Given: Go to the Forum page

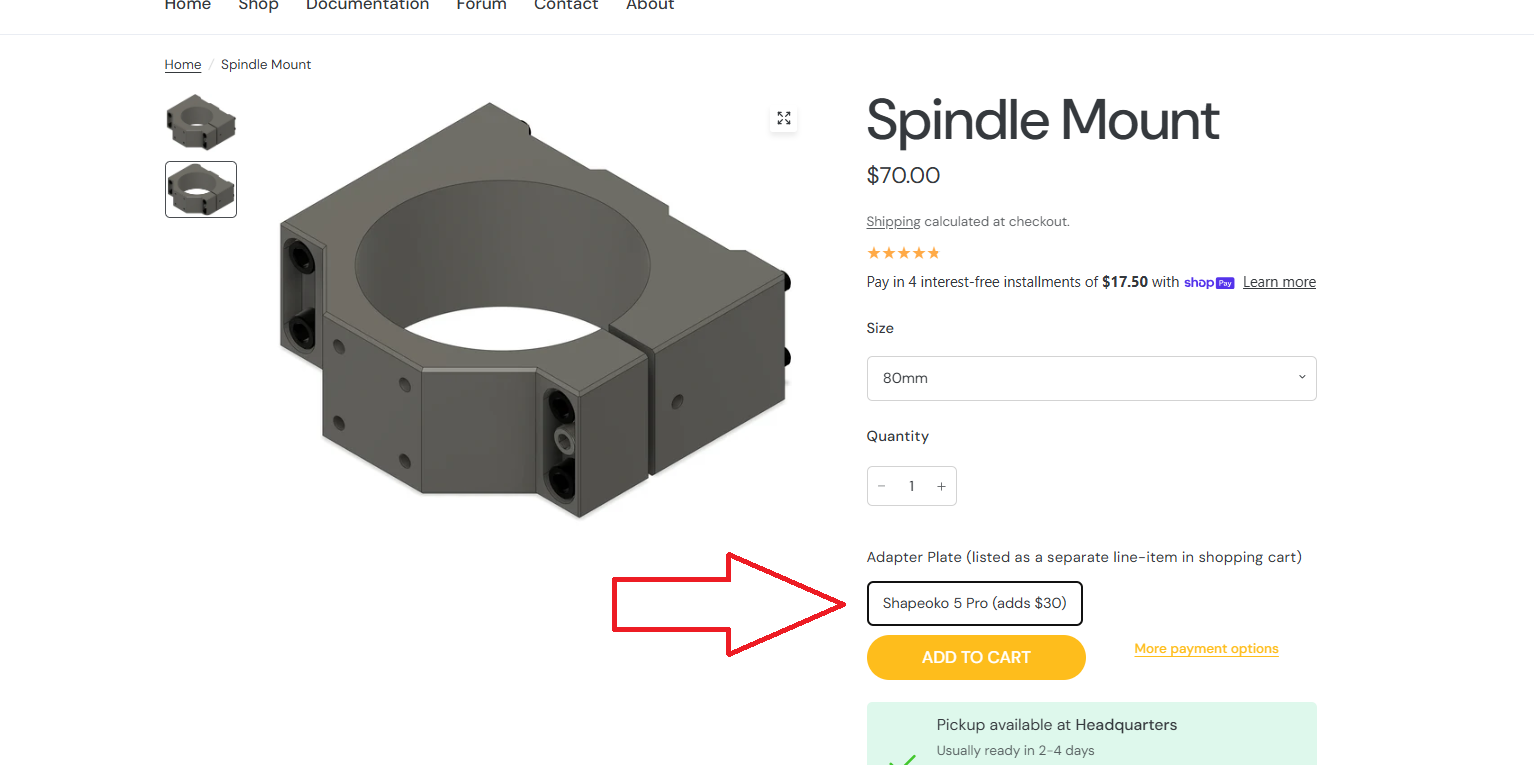Looking at the screenshot, I should (481, 6).
